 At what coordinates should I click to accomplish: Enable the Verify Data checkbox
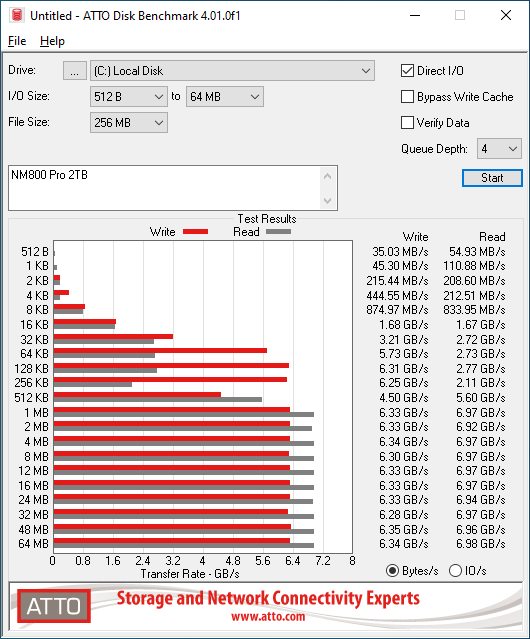click(407, 123)
